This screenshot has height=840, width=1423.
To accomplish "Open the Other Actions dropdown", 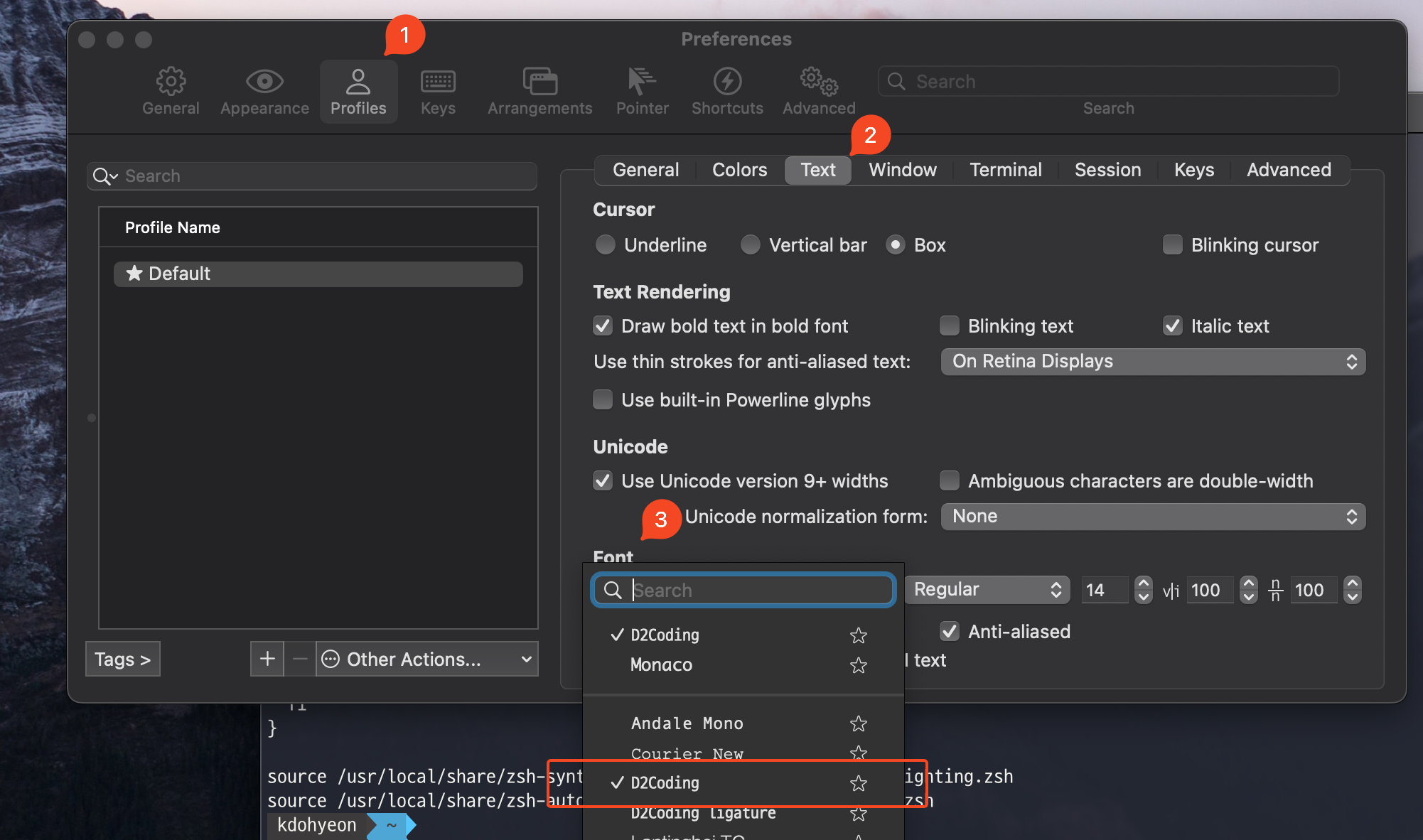I will coord(426,659).
